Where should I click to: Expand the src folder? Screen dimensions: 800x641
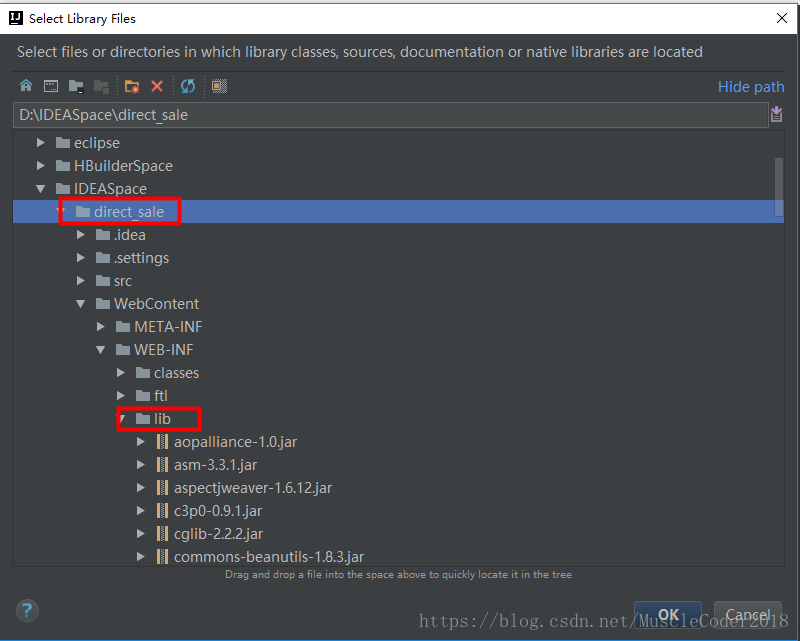pyautogui.click(x=81, y=281)
